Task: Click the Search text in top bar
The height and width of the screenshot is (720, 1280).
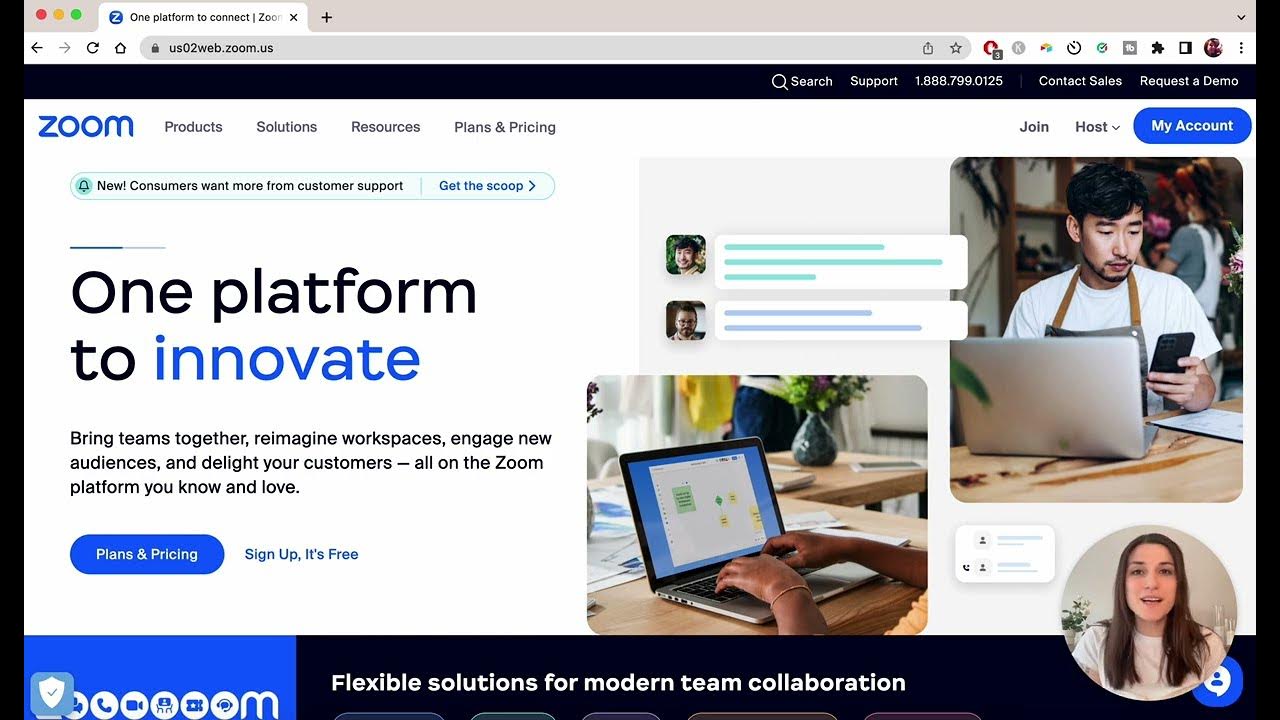Action: click(811, 81)
